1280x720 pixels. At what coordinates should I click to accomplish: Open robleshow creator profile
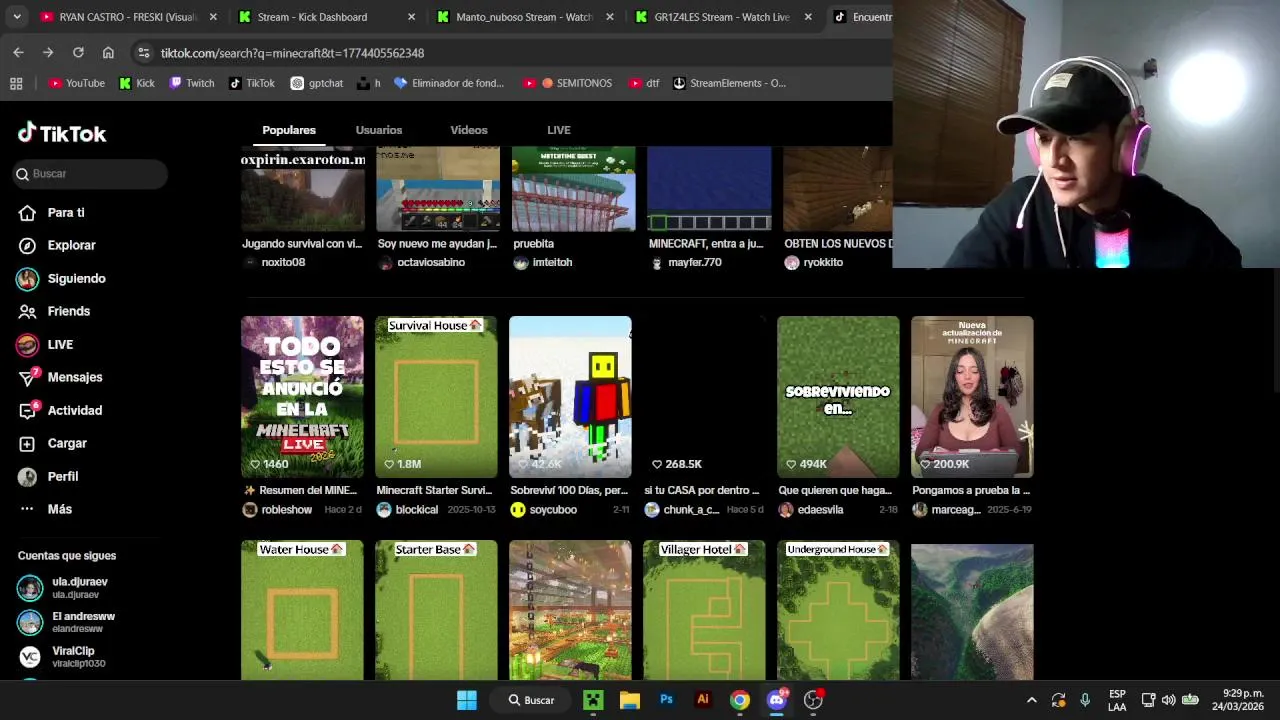coord(286,510)
